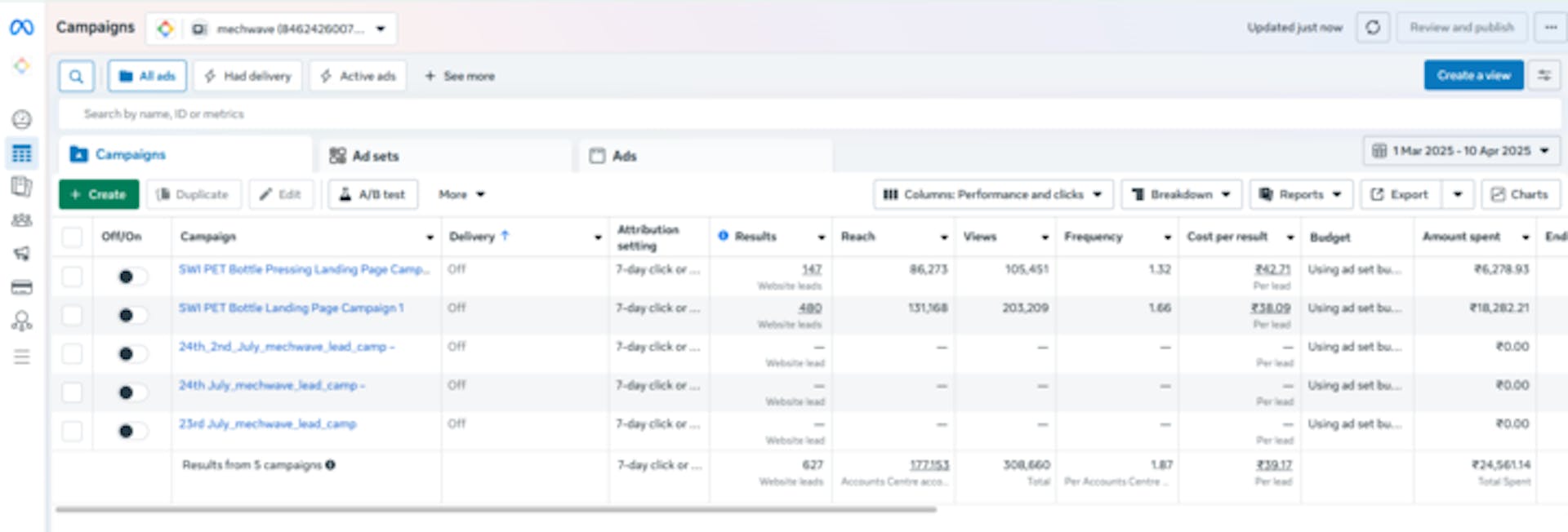The width and height of the screenshot is (1568, 532).
Task: Click the colorful account icon in the sidebar
Action: 22,65
